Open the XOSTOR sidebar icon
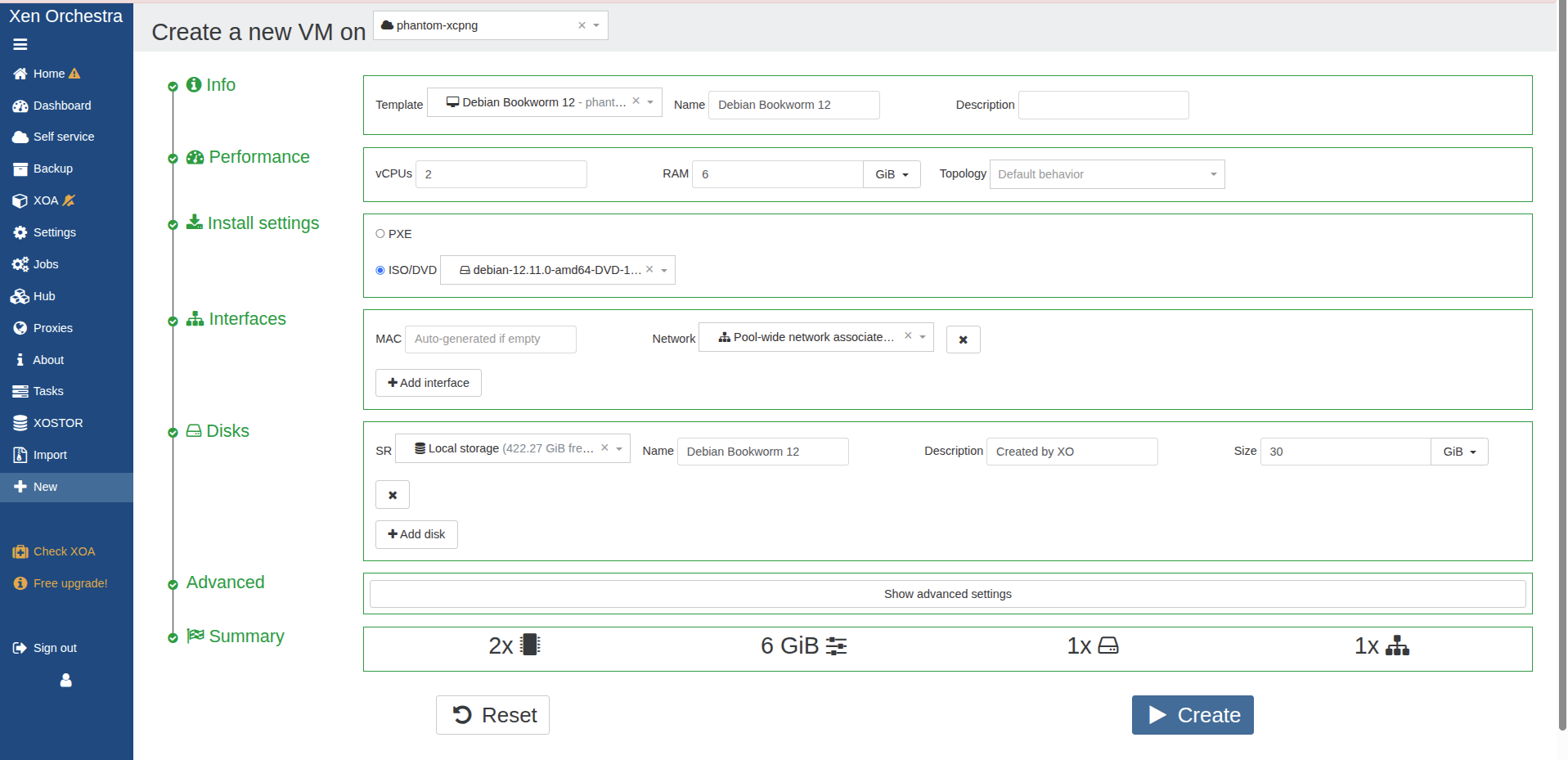The image size is (1568, 760). (x=20, y=423)
